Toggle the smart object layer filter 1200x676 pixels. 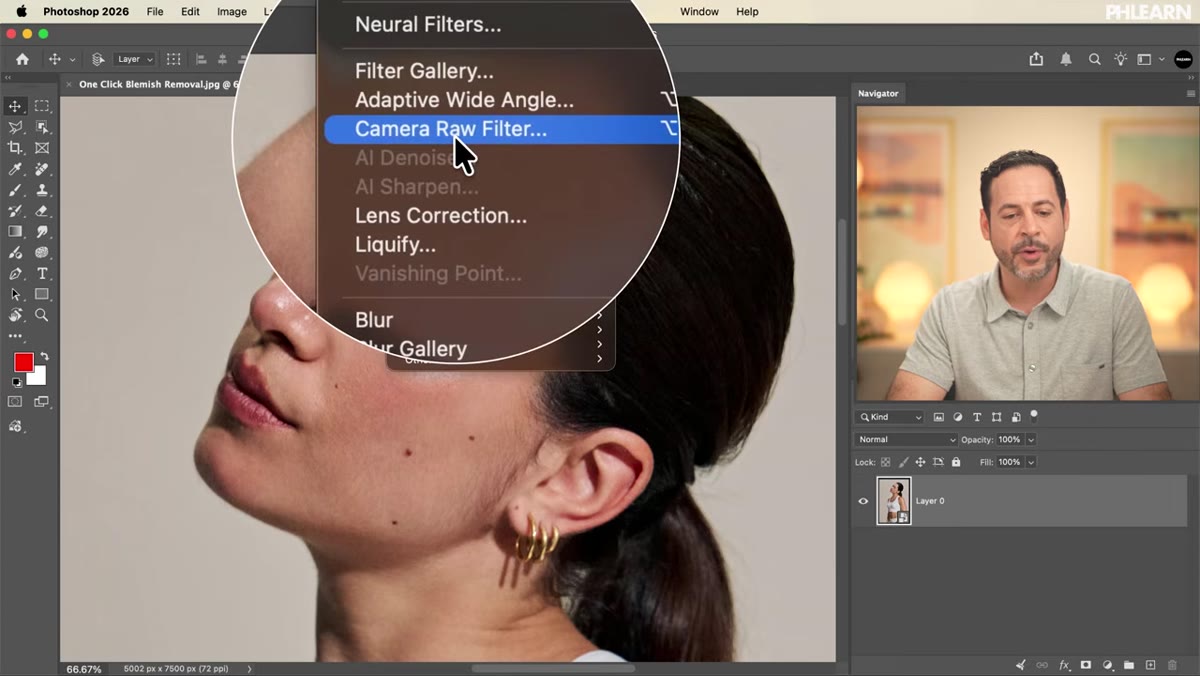(1016, 417)
